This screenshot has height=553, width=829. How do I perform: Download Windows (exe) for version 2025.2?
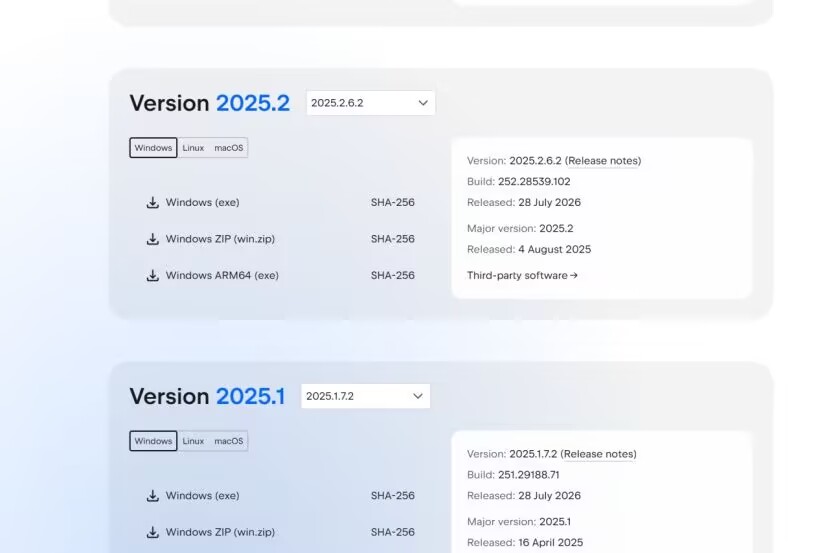click(202, 202)
